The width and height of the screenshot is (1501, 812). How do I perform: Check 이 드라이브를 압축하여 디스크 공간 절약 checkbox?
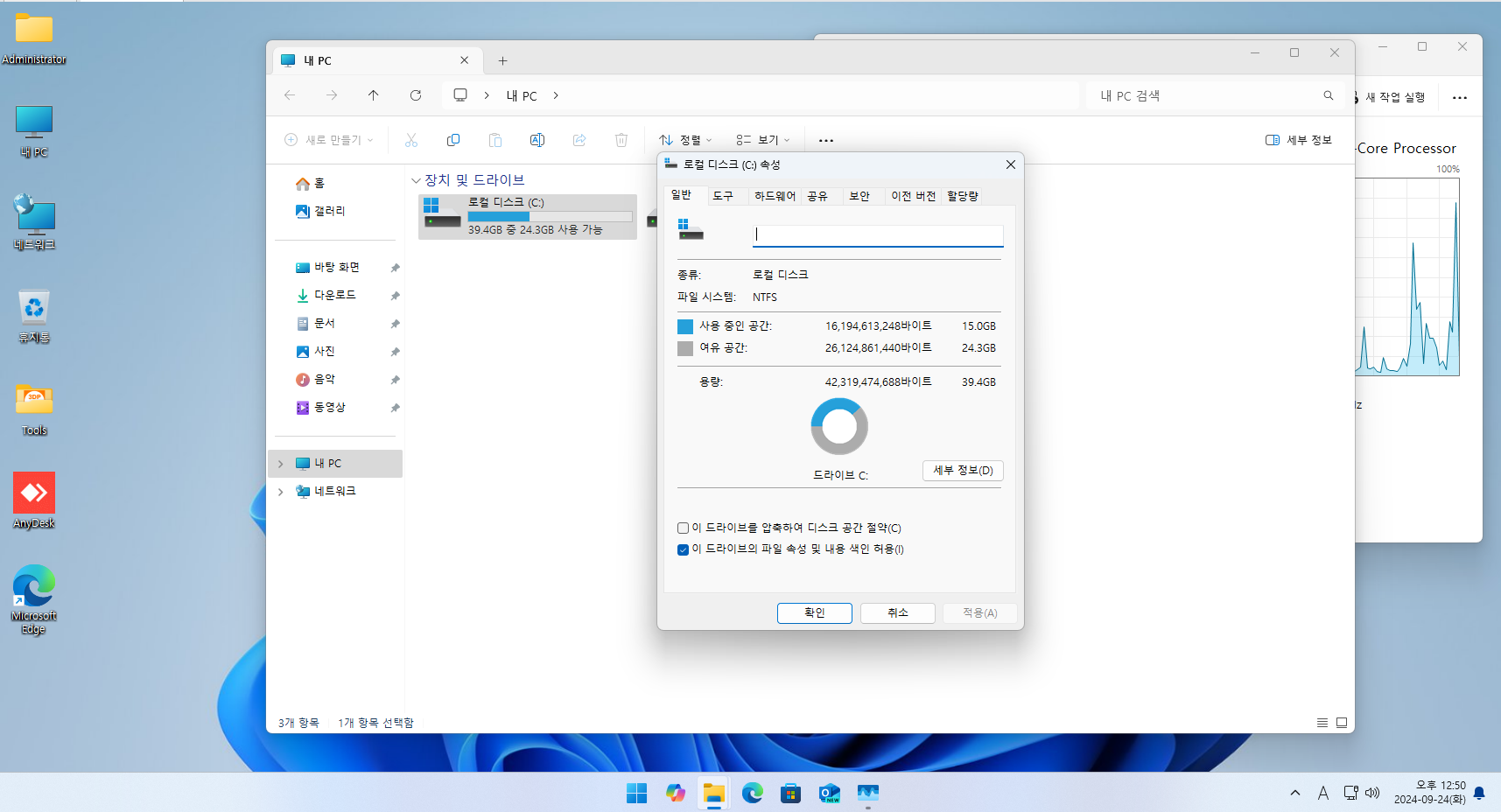click(683, 528)
